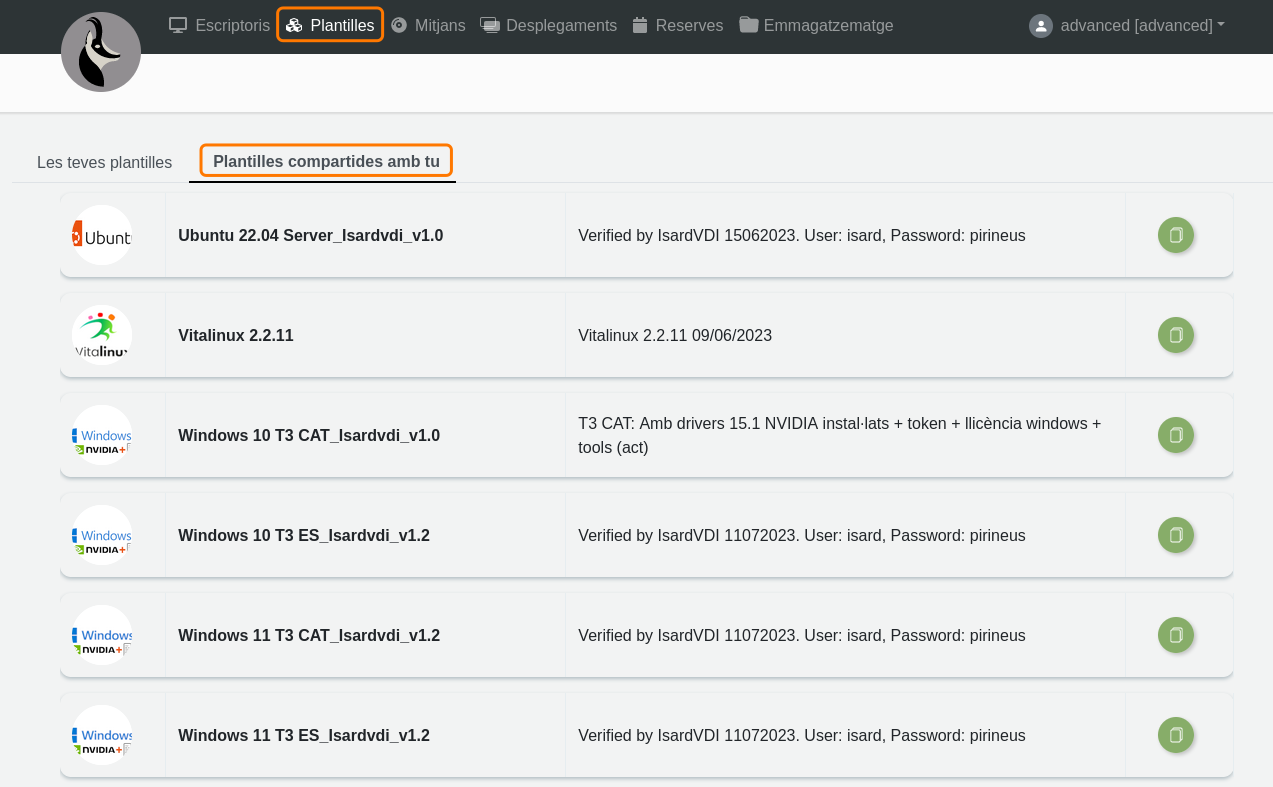
Task: Go to the Reserves section
Action: click(x=678, y=25)
